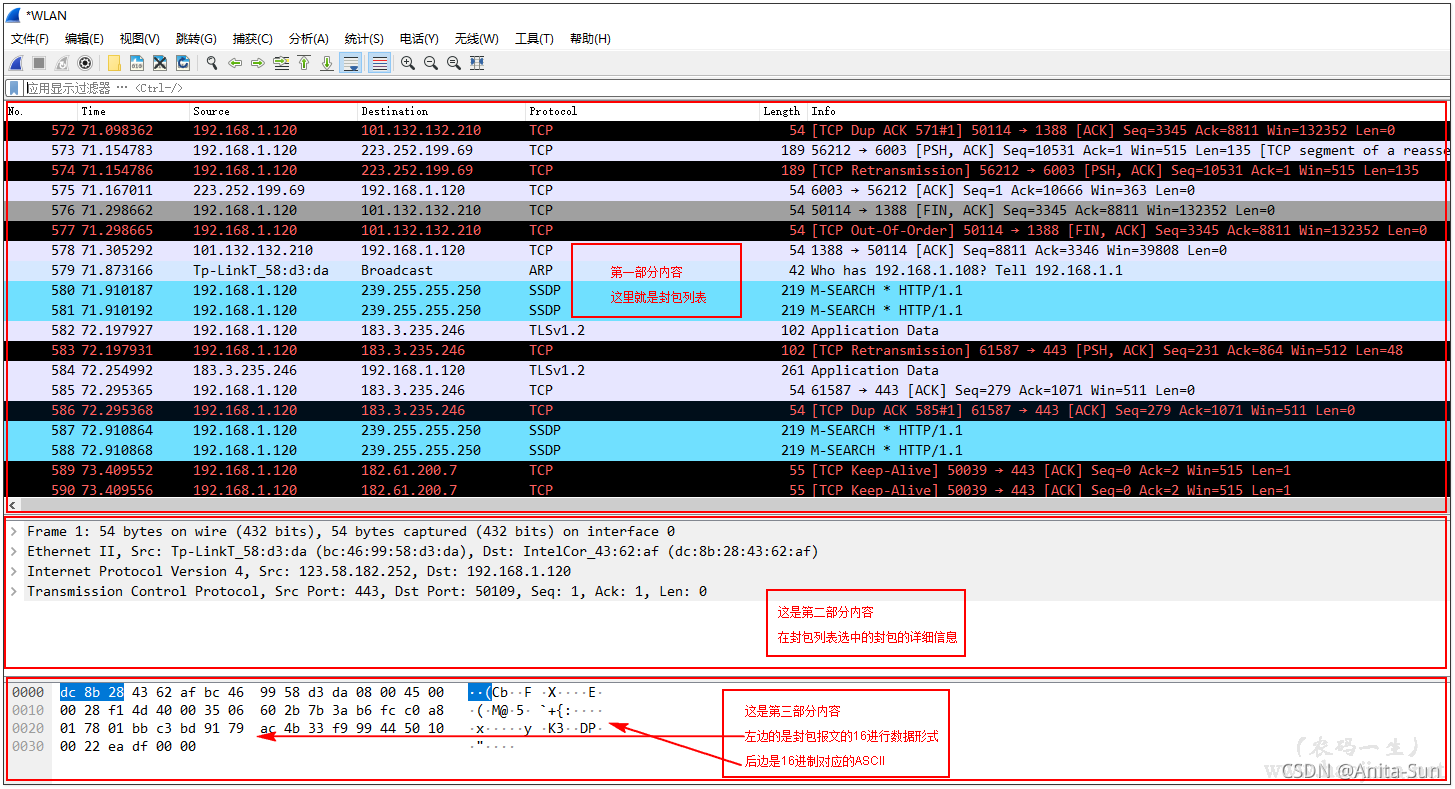The image size is (1455, 789).
Task: Sort by the Source column header
Action: [x=274, y=111]
